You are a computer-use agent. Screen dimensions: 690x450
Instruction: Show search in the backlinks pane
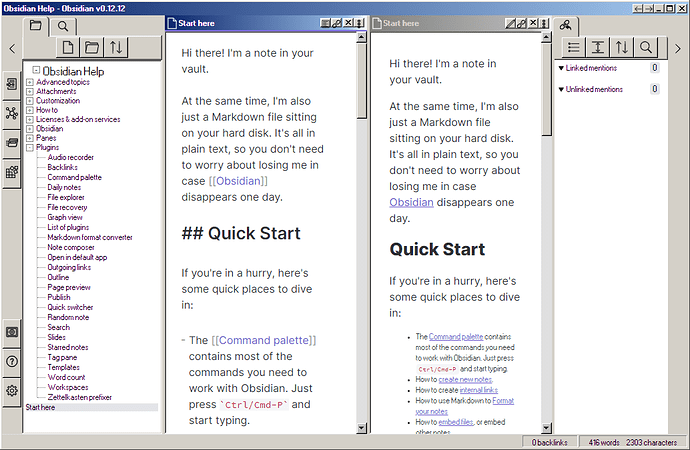[646, 47]
